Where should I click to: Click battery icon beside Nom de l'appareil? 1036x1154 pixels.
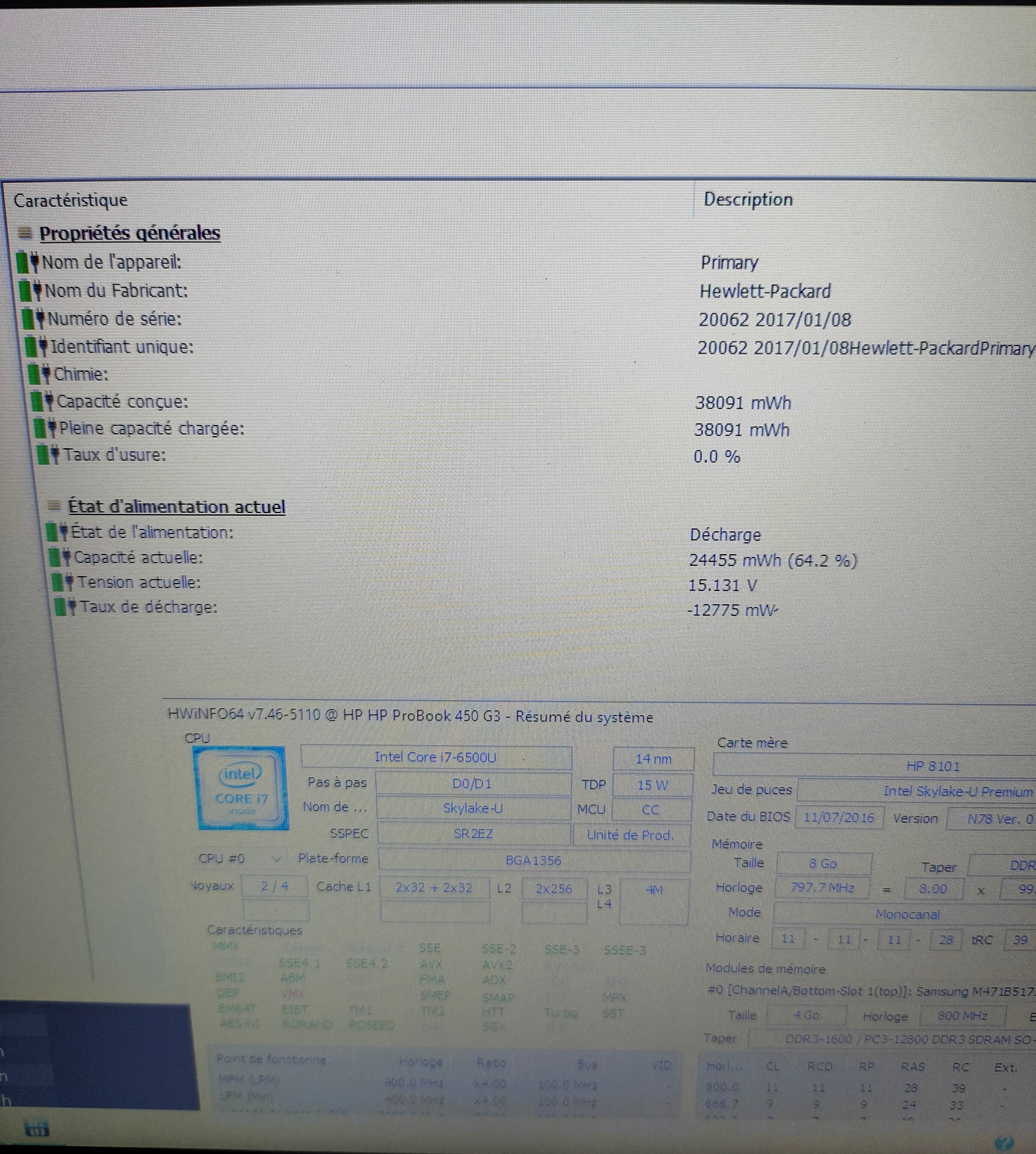(x=27, y=262)
